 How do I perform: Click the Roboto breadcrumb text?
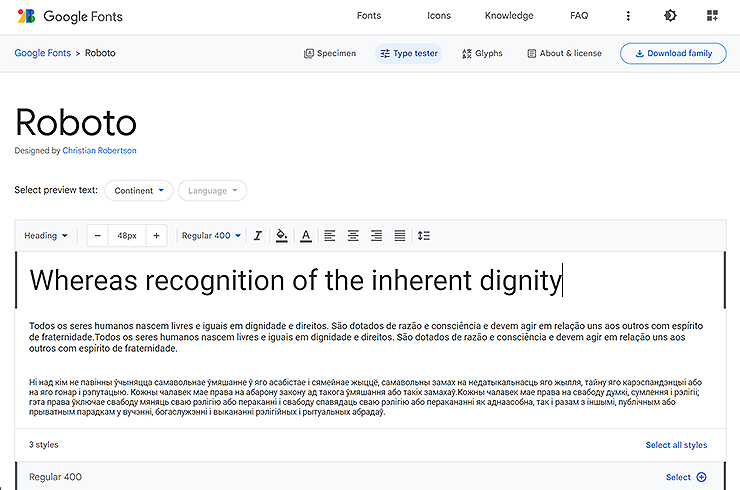[x=100, y=53]
